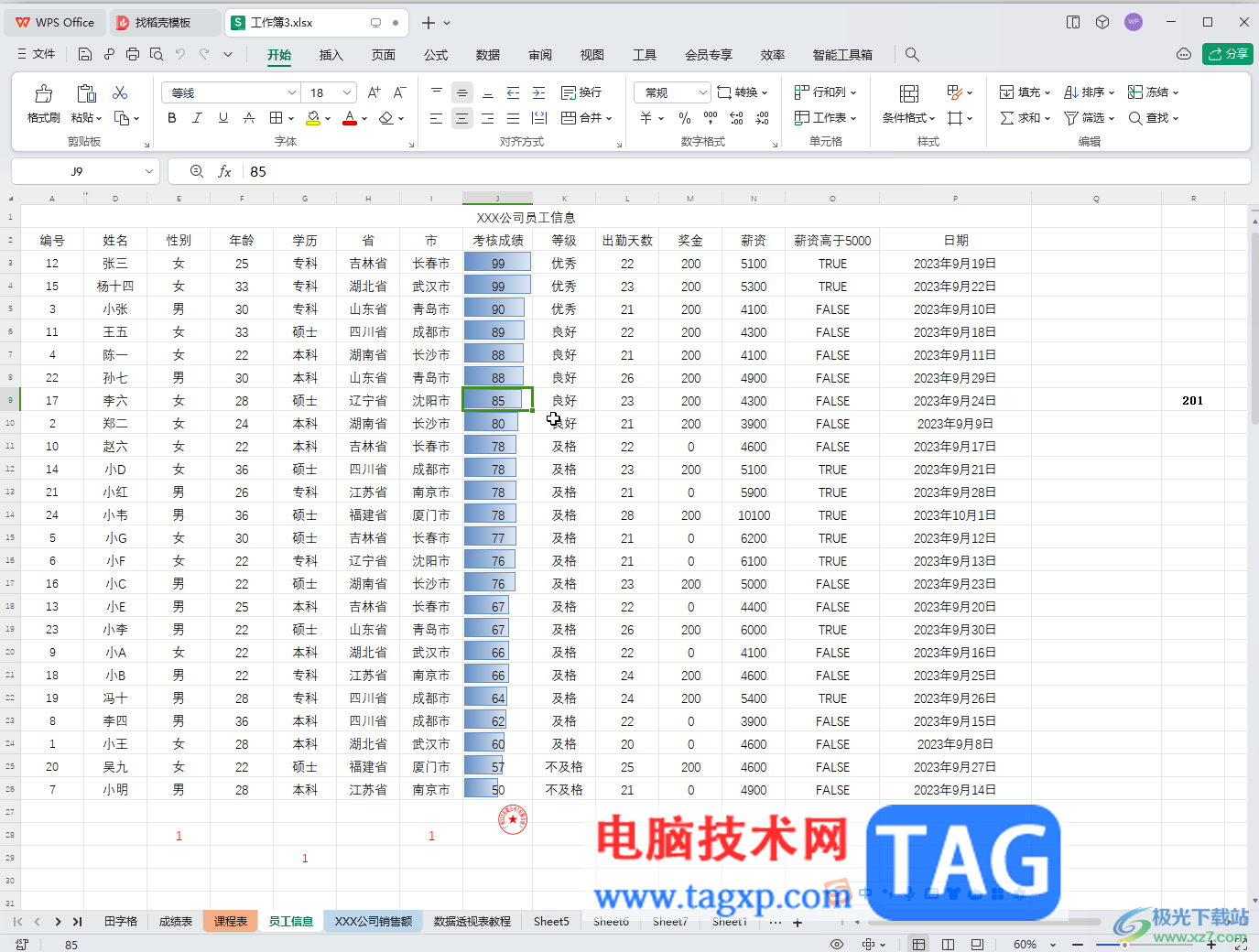Click the fx insert function icon
Image resolution: width=1259 pixels, height=952 pixels.
224,171
